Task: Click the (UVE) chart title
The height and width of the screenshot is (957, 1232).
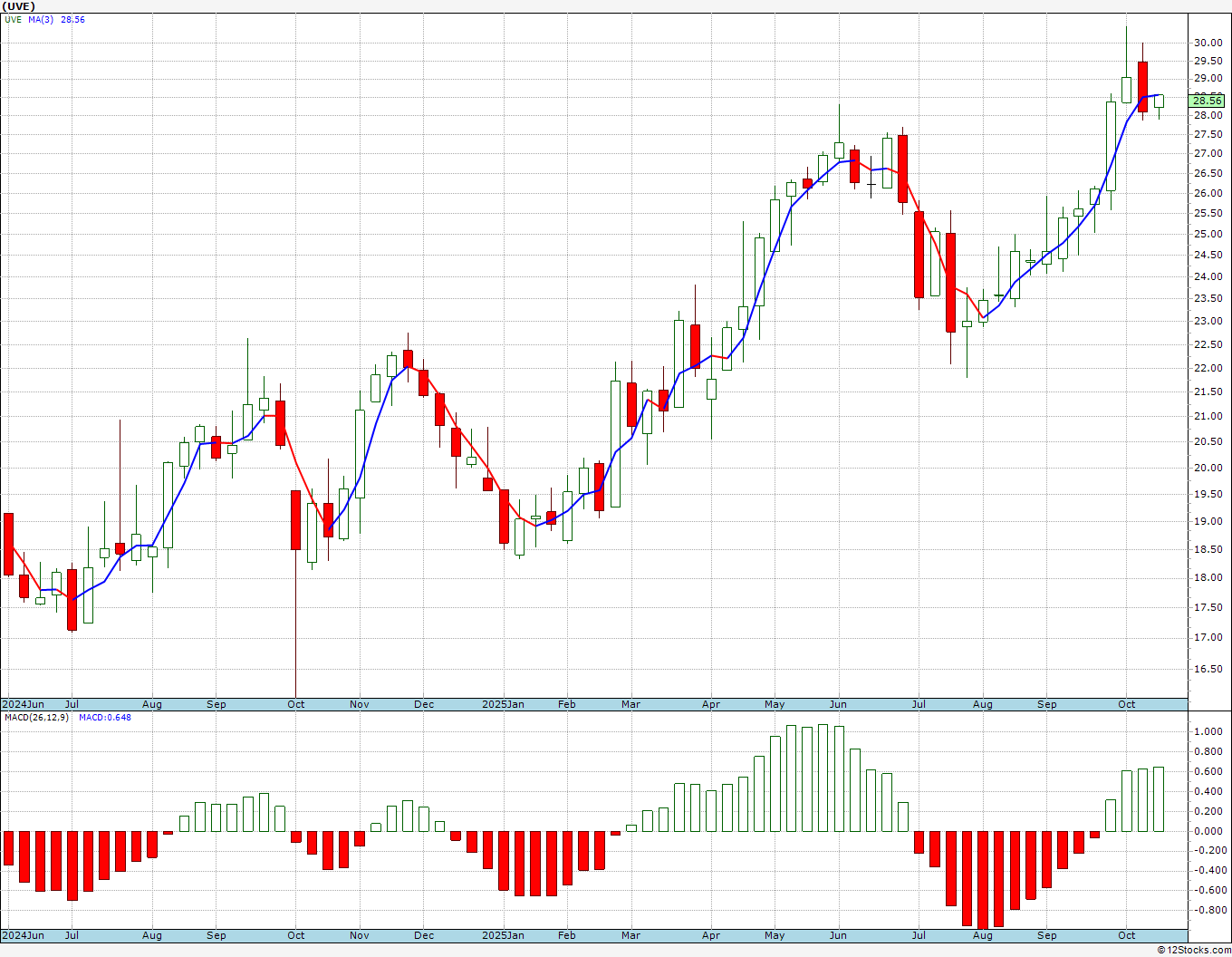Action: [20, 6]
